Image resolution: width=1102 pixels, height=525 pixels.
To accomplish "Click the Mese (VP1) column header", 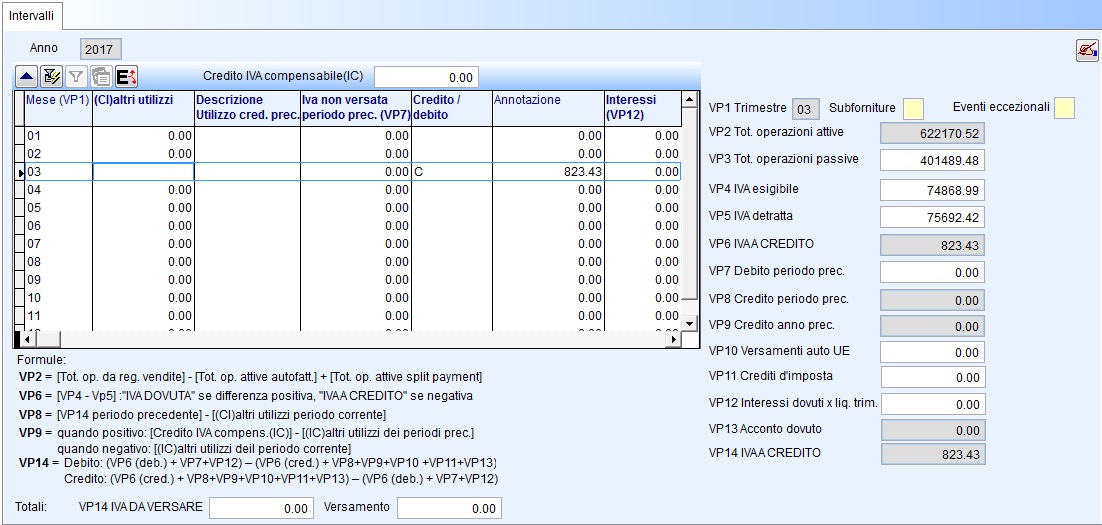I will point(58,108).
